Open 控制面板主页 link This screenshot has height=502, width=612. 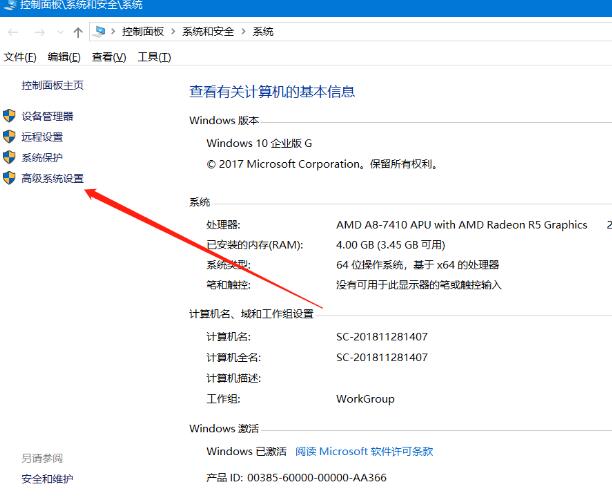[52, 86]
